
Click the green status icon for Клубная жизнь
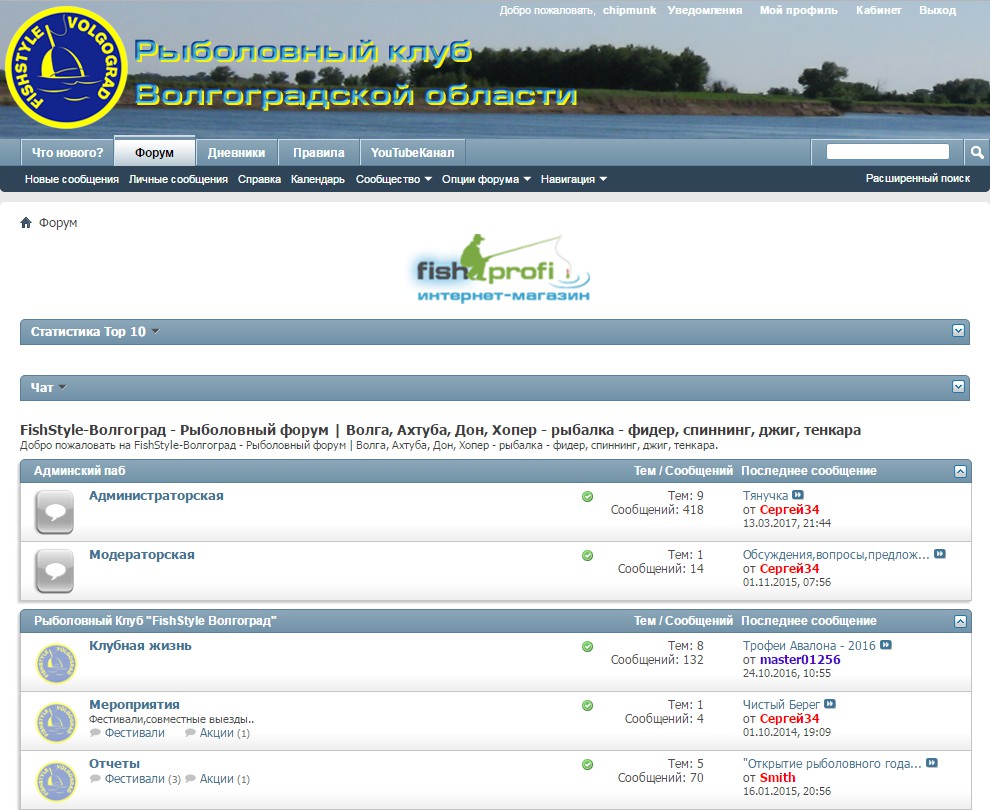(x=587, y=646)
